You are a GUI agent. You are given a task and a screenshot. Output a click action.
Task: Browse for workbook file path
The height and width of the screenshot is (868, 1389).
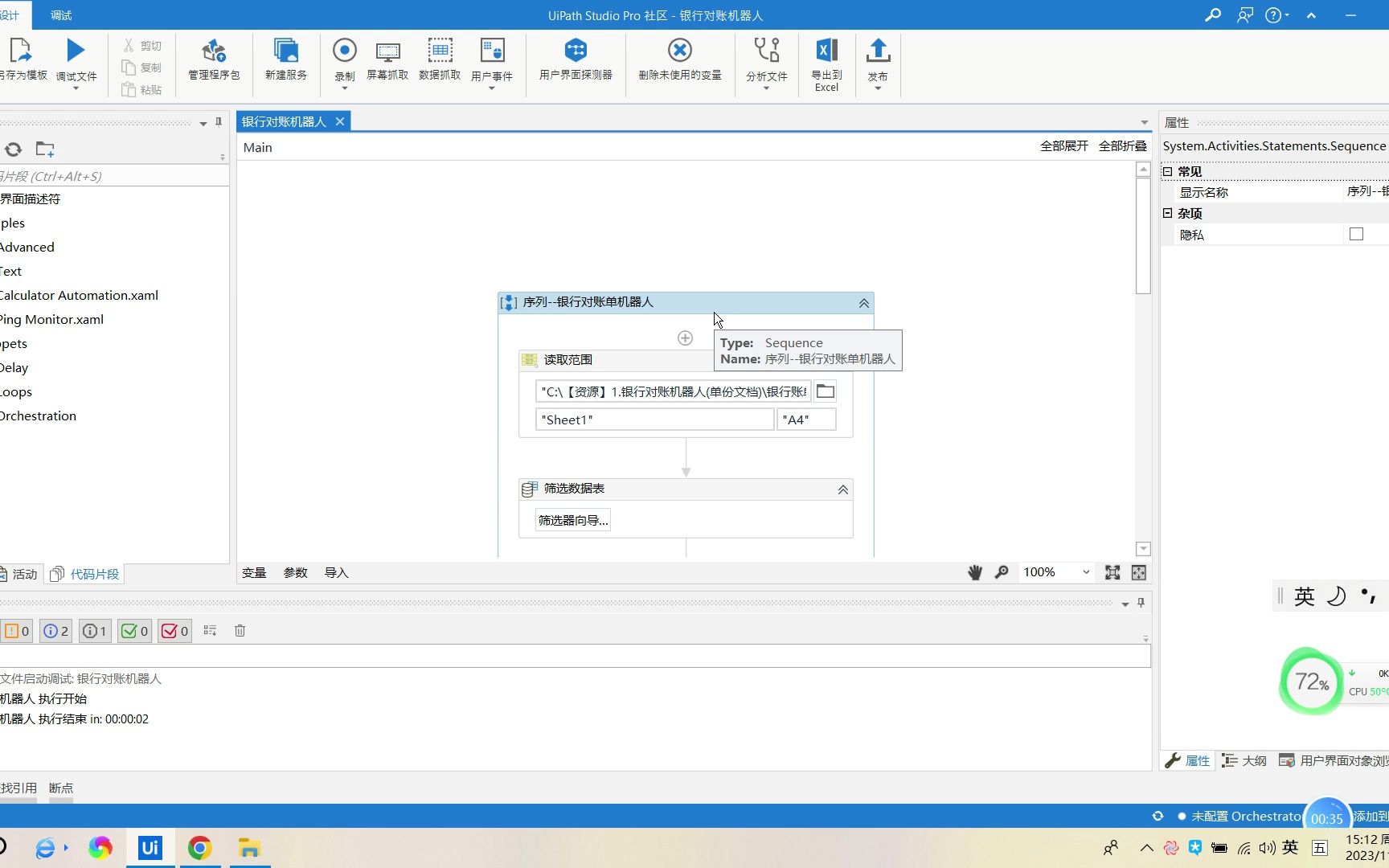(825, 391)
